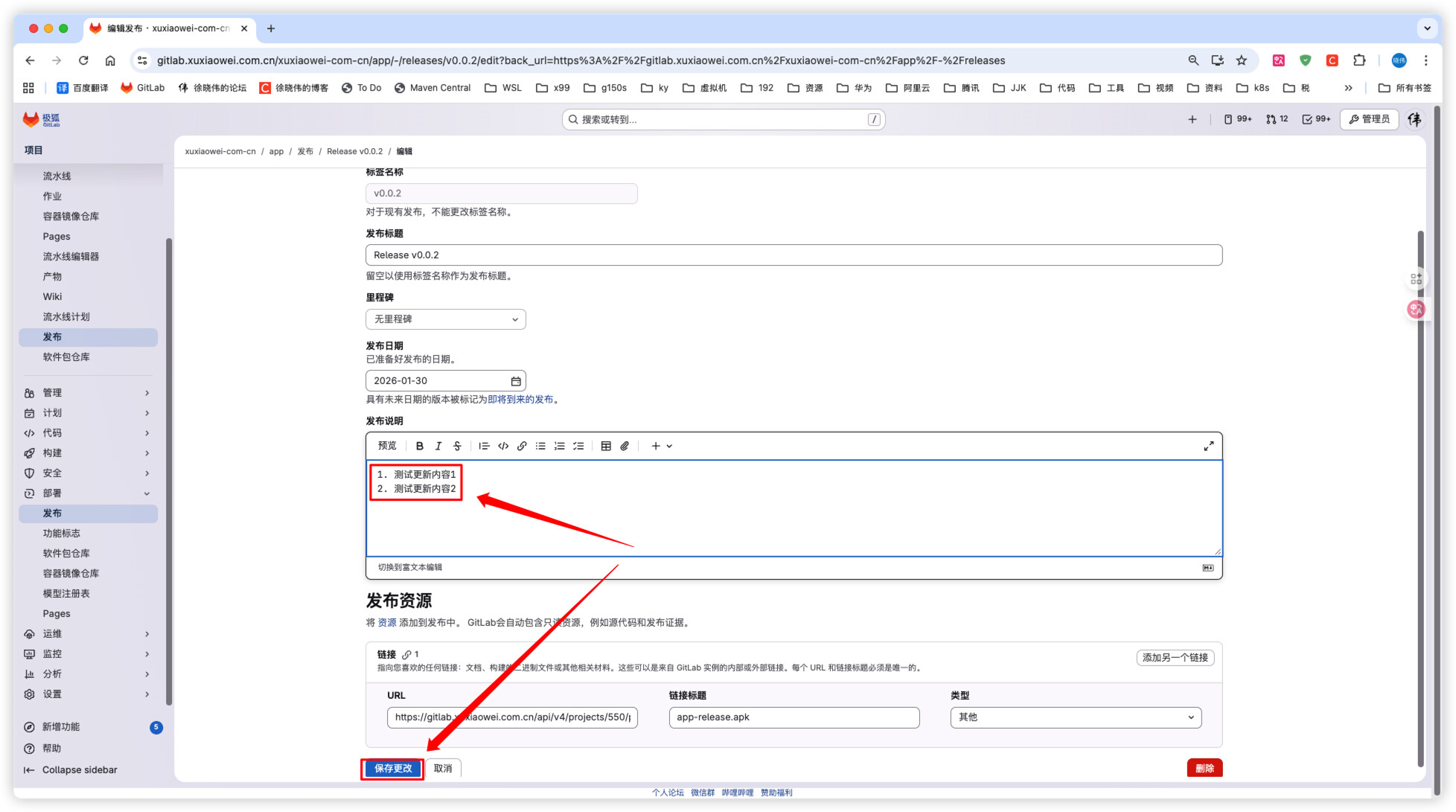Open 功能标志 in the sidebar
The height and width of the screenshot is (812, 1456).
(61, 534)
